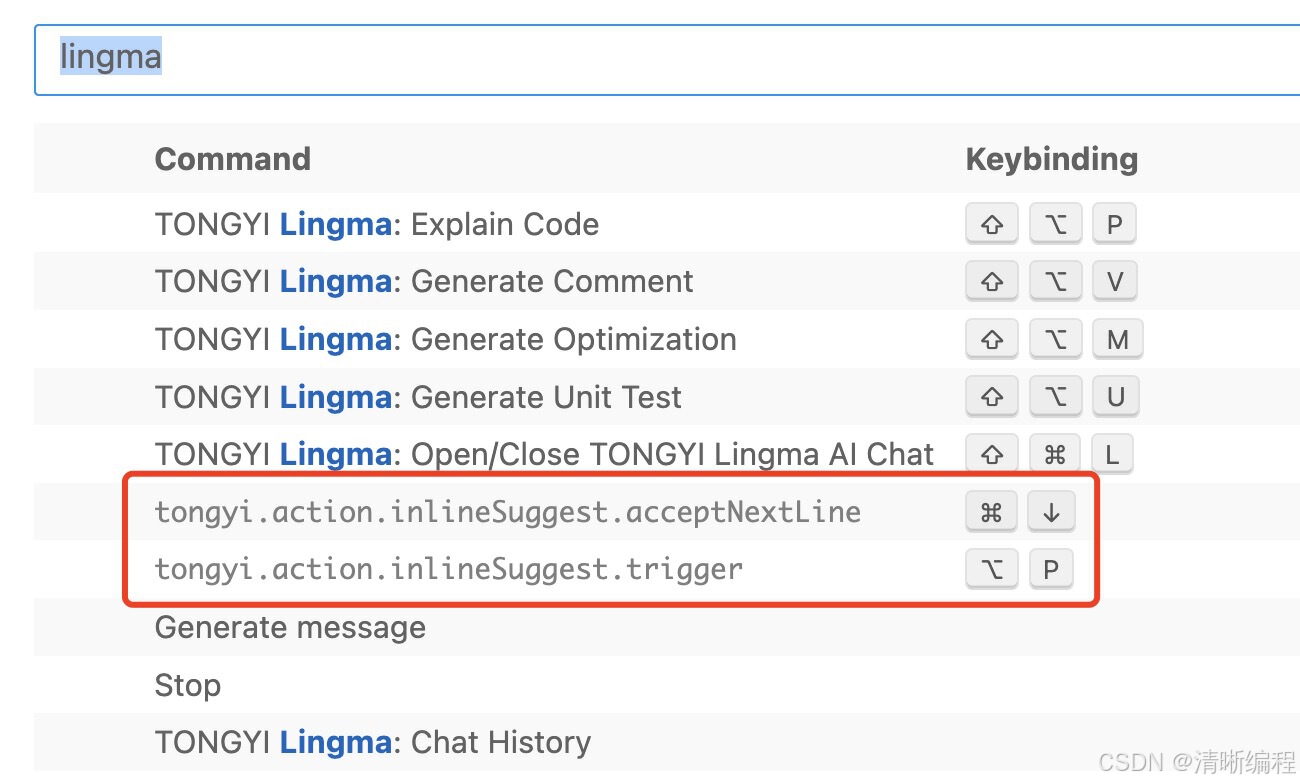This screenshot has height=784, width=1300.
Task: Click Command key icon in AI Chat row
Action: tap(1055, 456)
